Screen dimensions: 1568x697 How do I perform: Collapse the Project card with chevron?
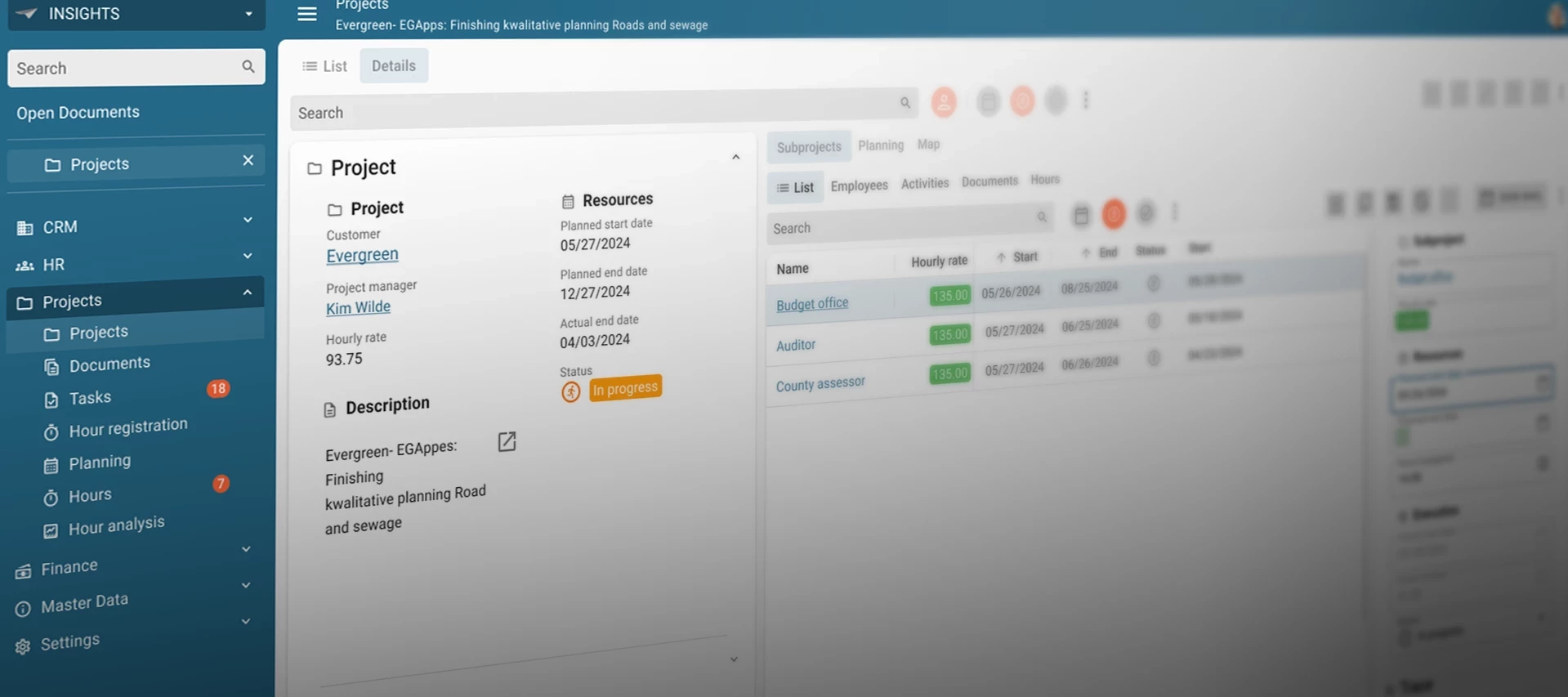coord(735,157)
